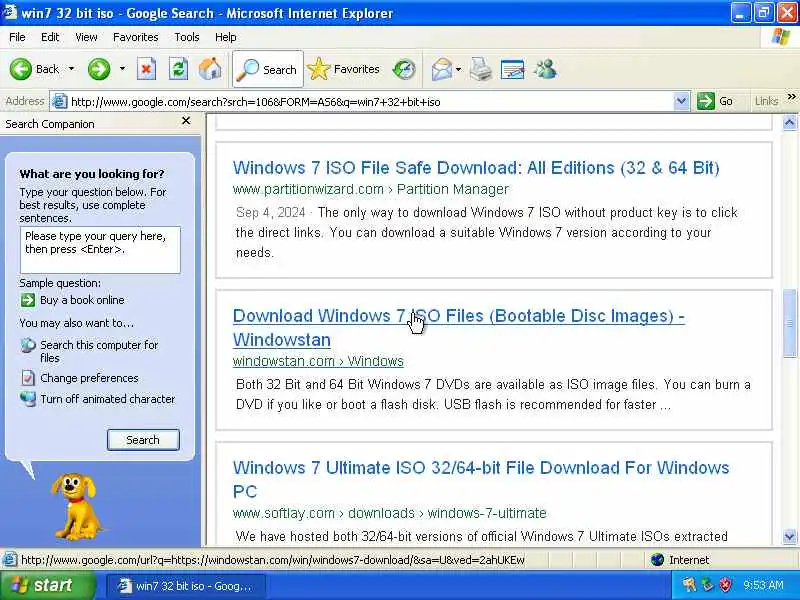Viewport: 800px width, 600px height.
Task: Open the View menu
Action: pyautogui.click(x=86, y=37)
